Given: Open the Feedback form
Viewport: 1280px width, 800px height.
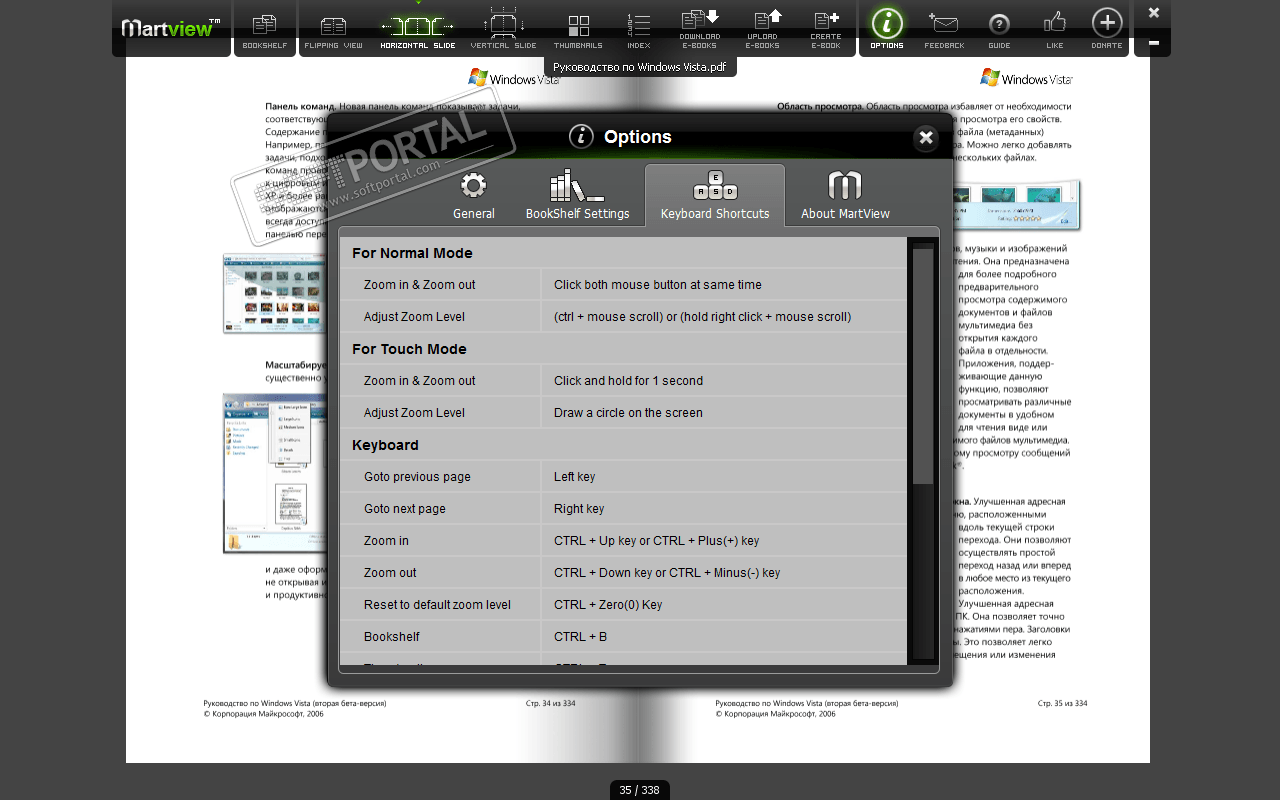Looking at the screenshot, I should pos(944,29).
